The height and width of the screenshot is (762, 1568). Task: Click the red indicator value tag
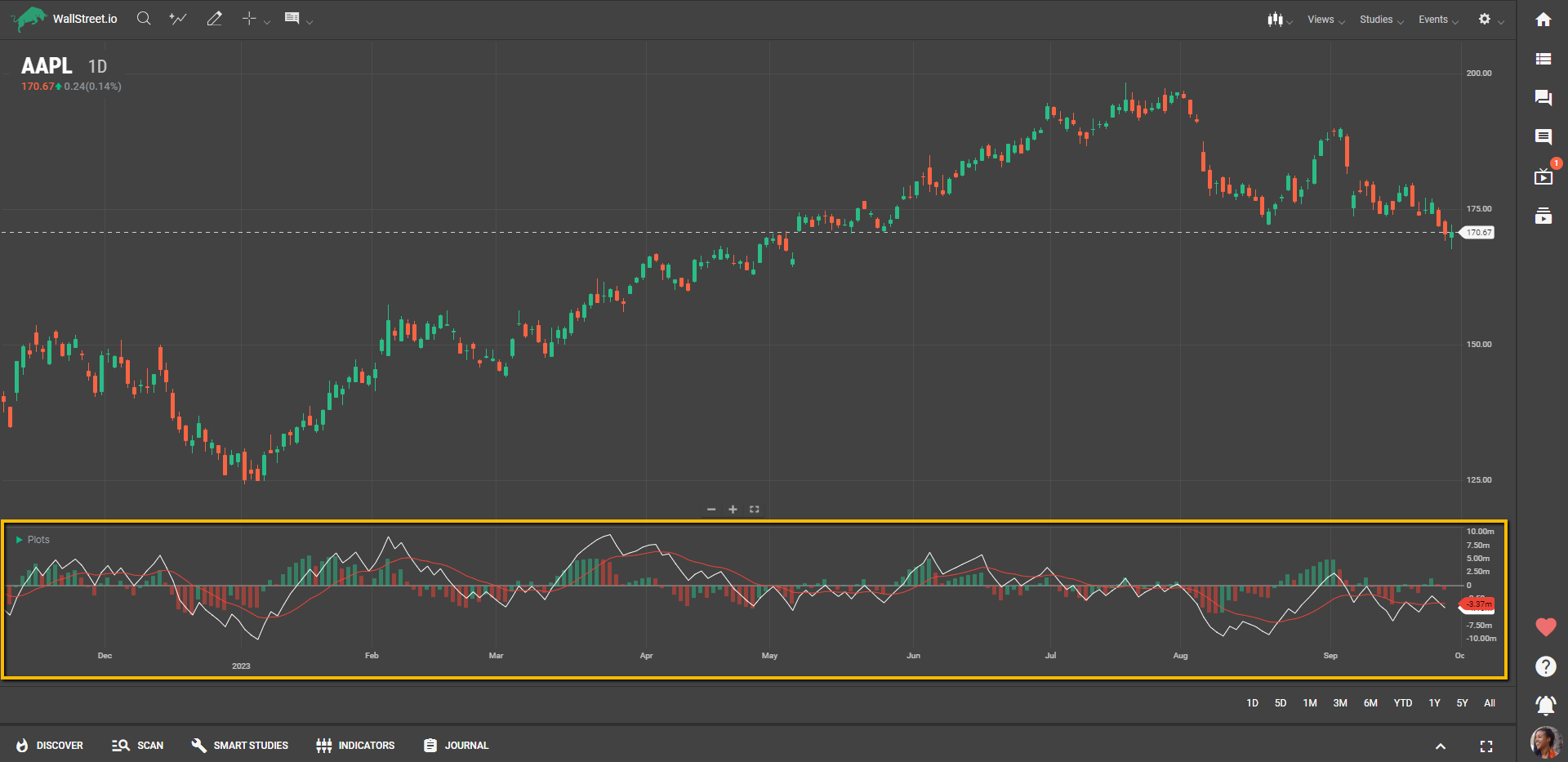pyautogui.click(x=1477, y=604)
